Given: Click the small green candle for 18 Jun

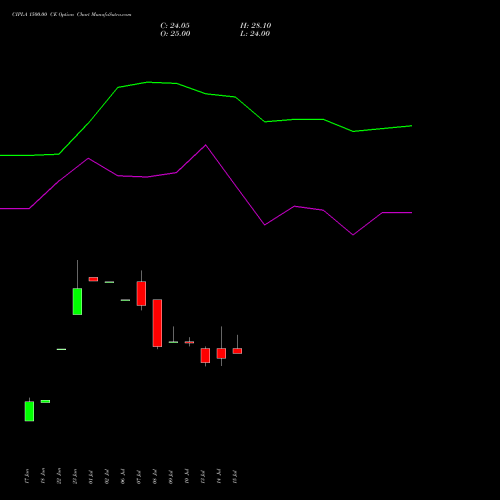Looking at the screenshot, I should coord(45,401).
